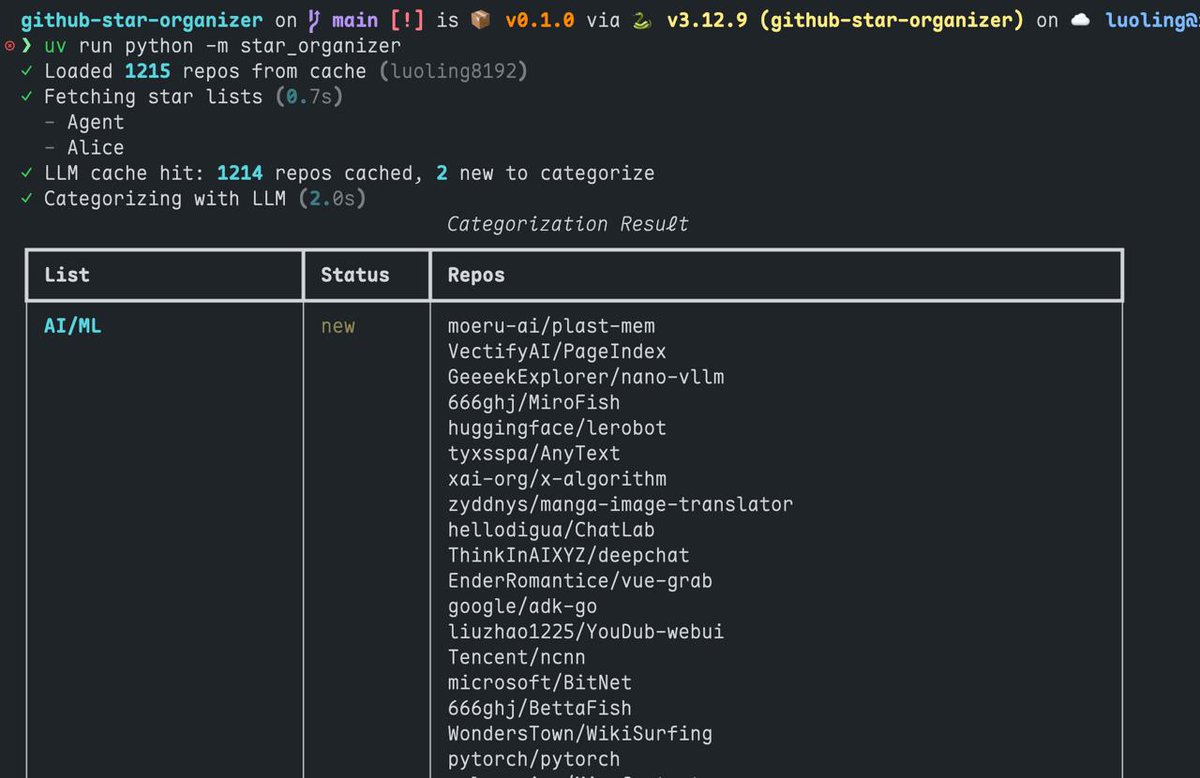This screenshot has height=778, width=1200.
Task: Click the (github-star-organizer) virtualenv name
Action: click(892, 21)
